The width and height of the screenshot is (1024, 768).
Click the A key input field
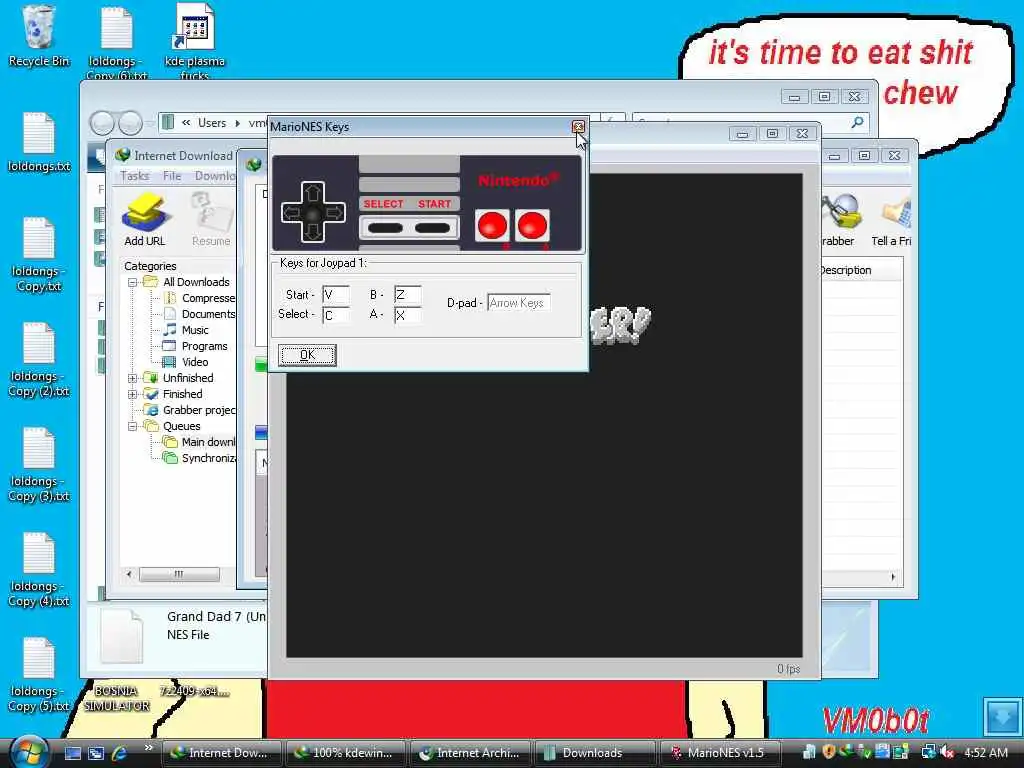[x=408, y=315]
